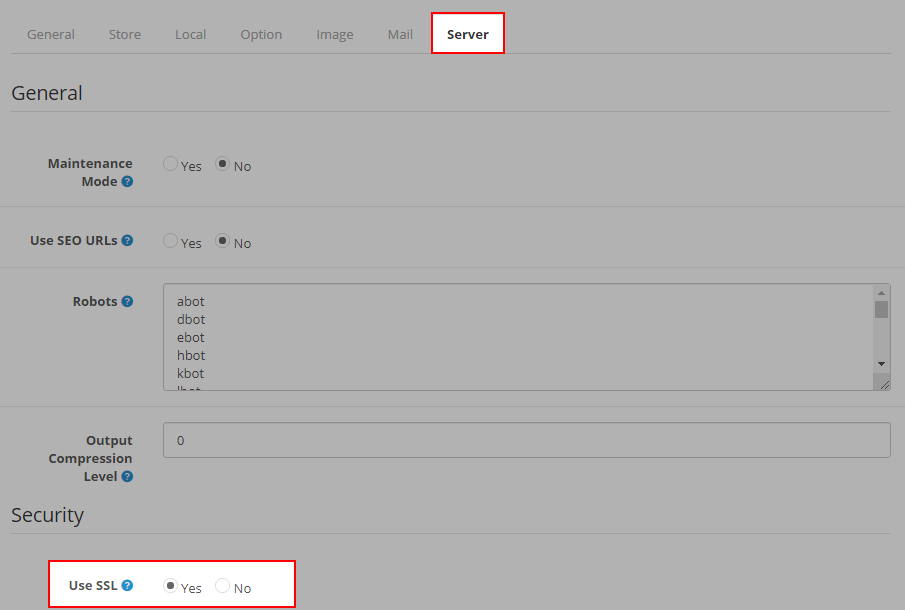View Output Compression Level help icon
Screen dimensions: 905x610
click(x=128, y=476)
